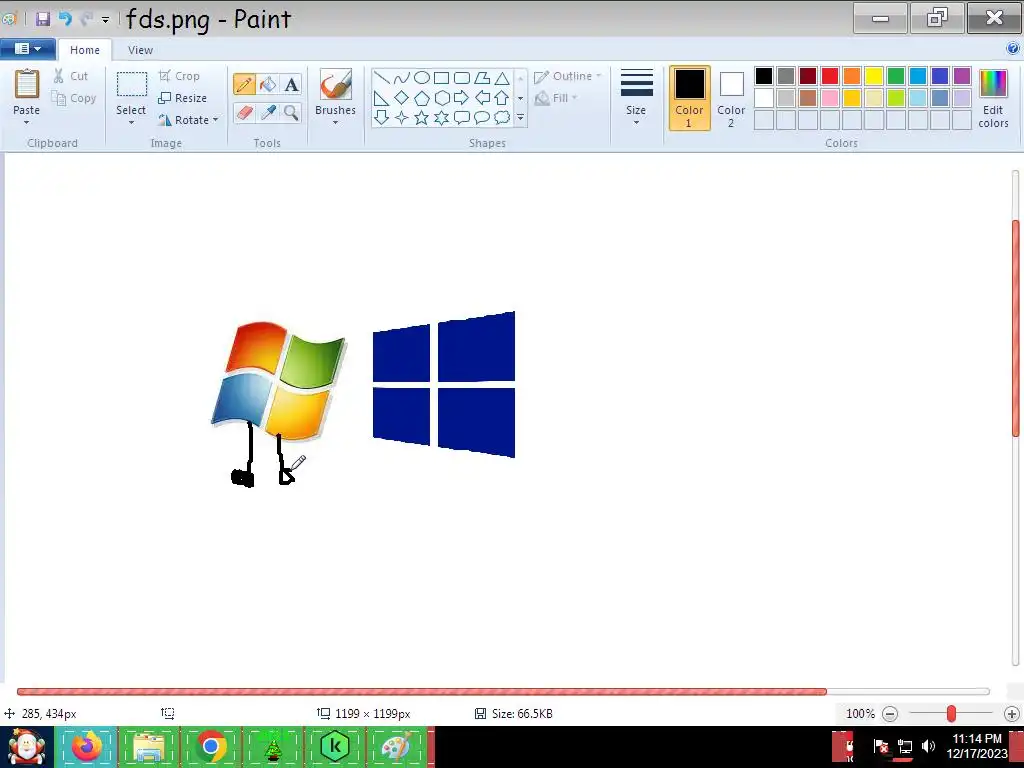Image resolution: width=1024 pixels, height=768 pixels.
Task: Click Cut in Clipboard group
Action: click(x=71, y=76)
